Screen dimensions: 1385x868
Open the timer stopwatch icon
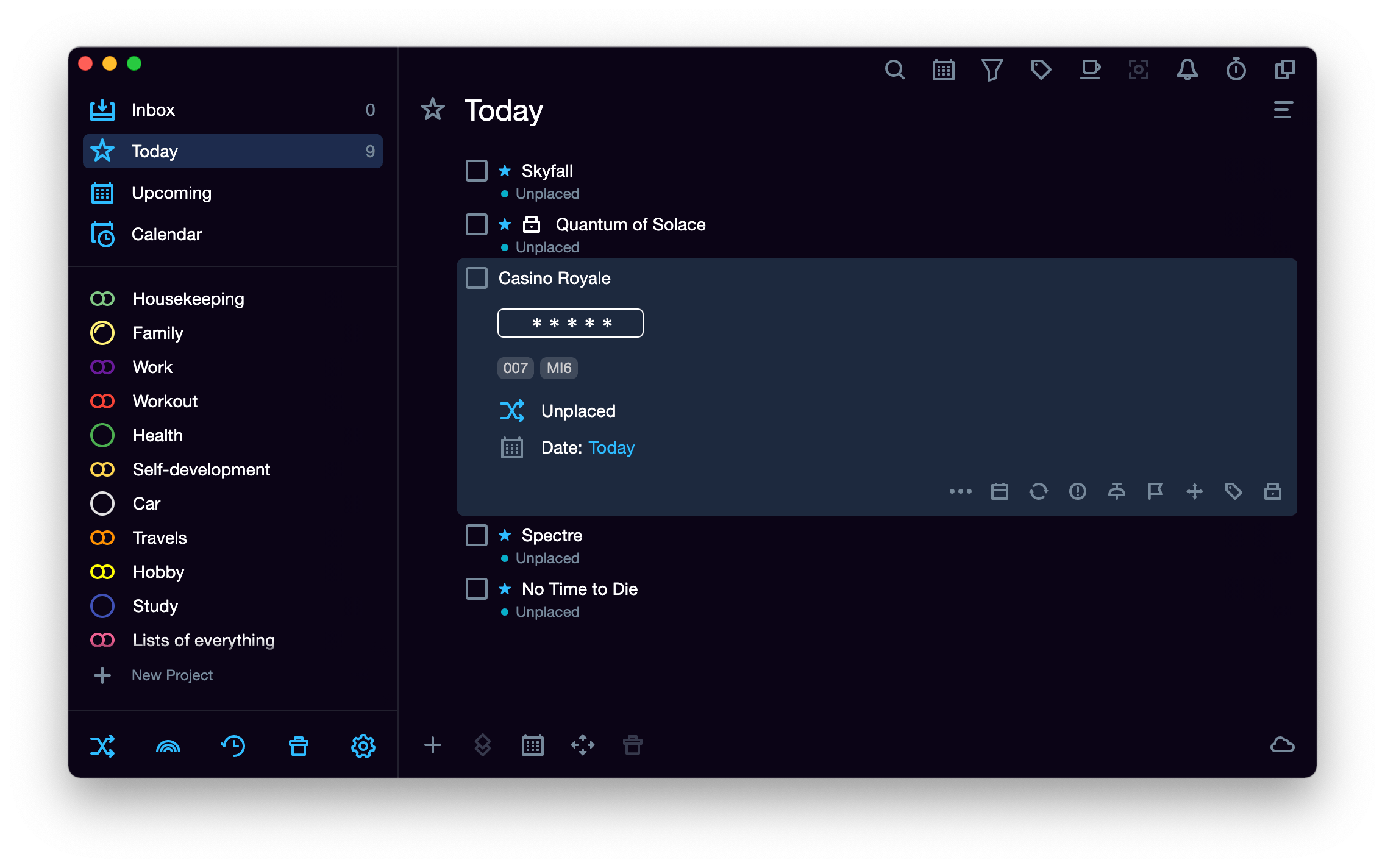coord(1236,70)
